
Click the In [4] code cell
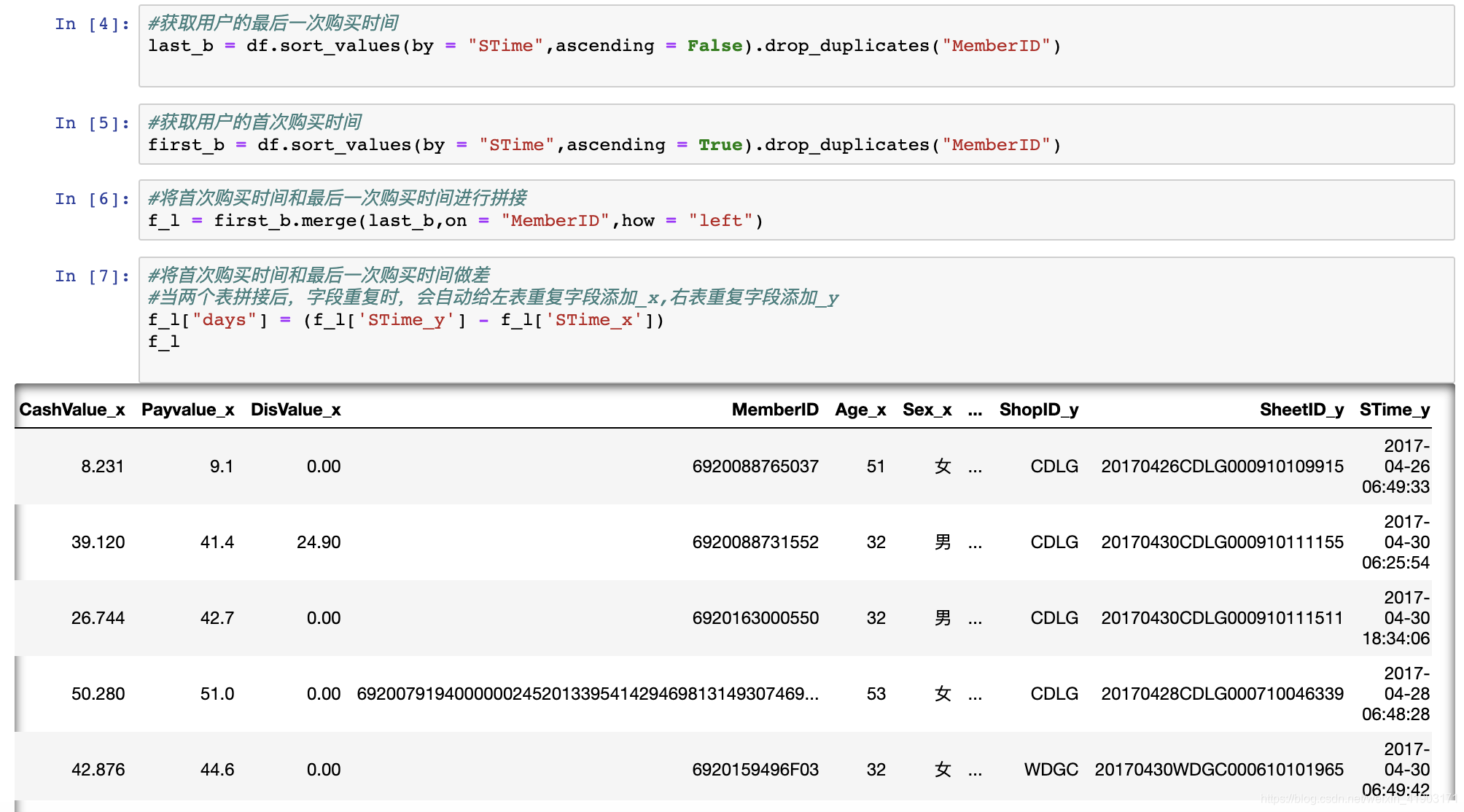[x=795, y=46]
